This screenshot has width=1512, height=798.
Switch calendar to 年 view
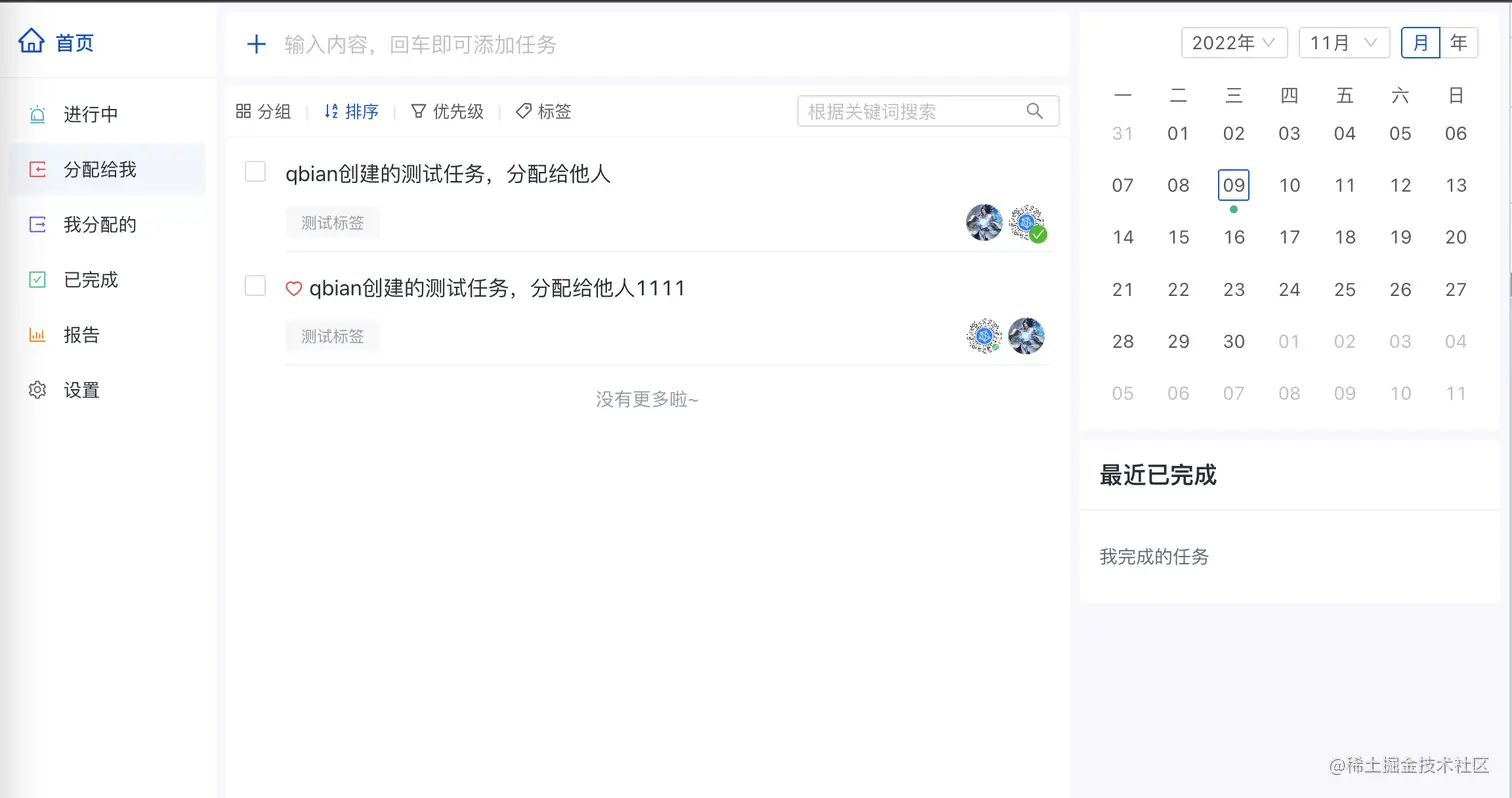coord(1459,43)
